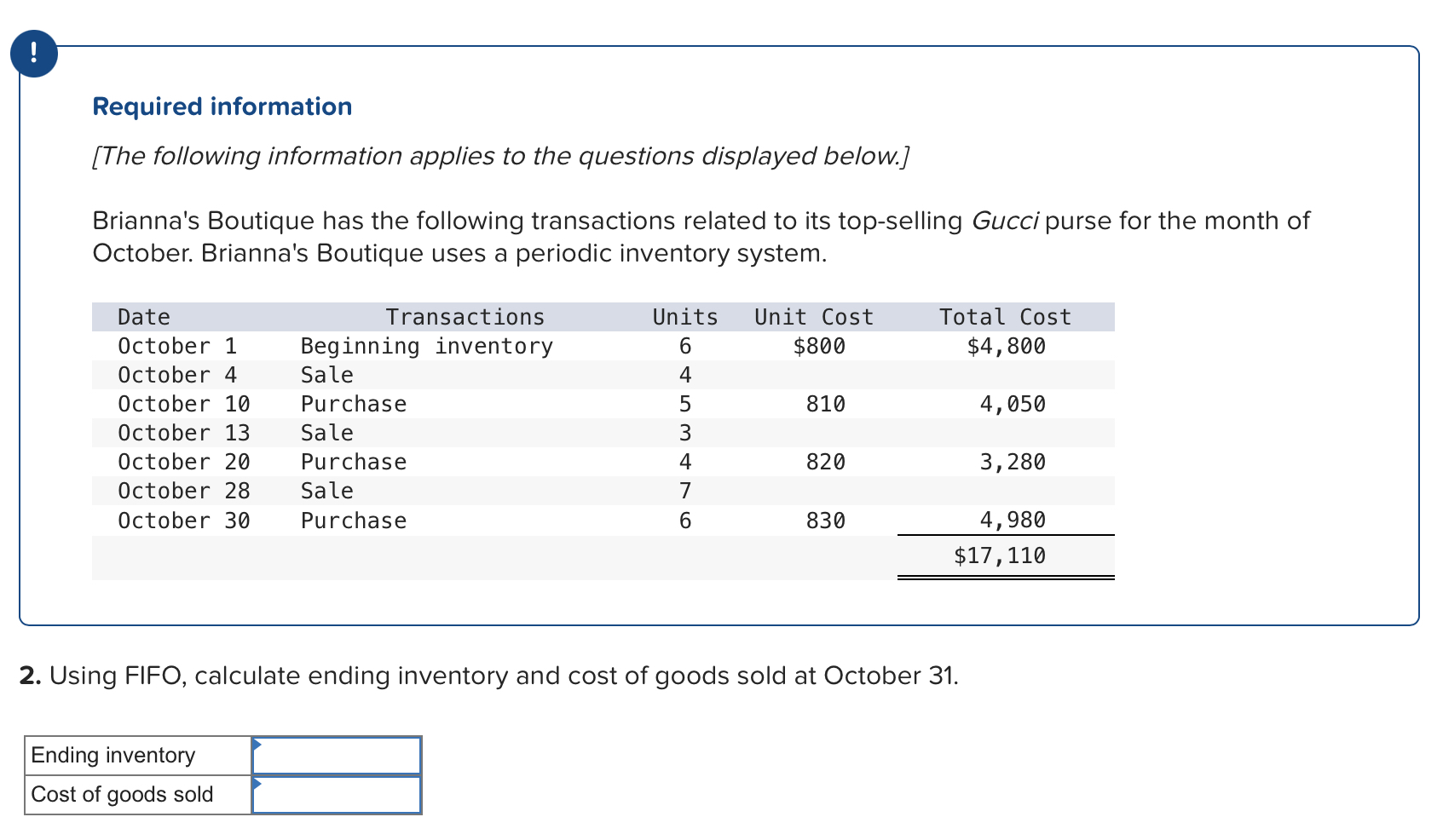Screen dimensions: 1443x840
Task: Select the Cost of goods sold row label
Action: [x=122, y=795]
